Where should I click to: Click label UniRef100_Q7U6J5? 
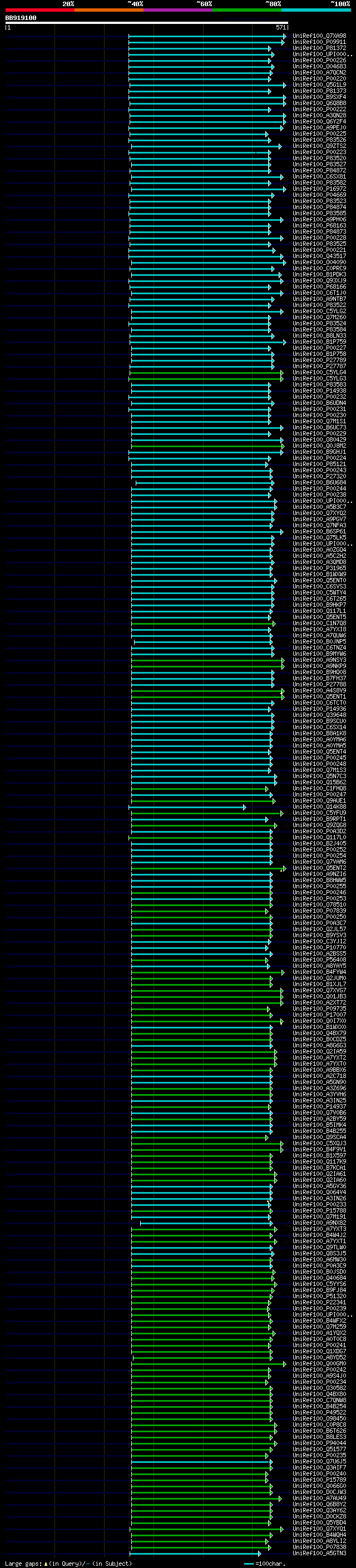pos(319,1461)
